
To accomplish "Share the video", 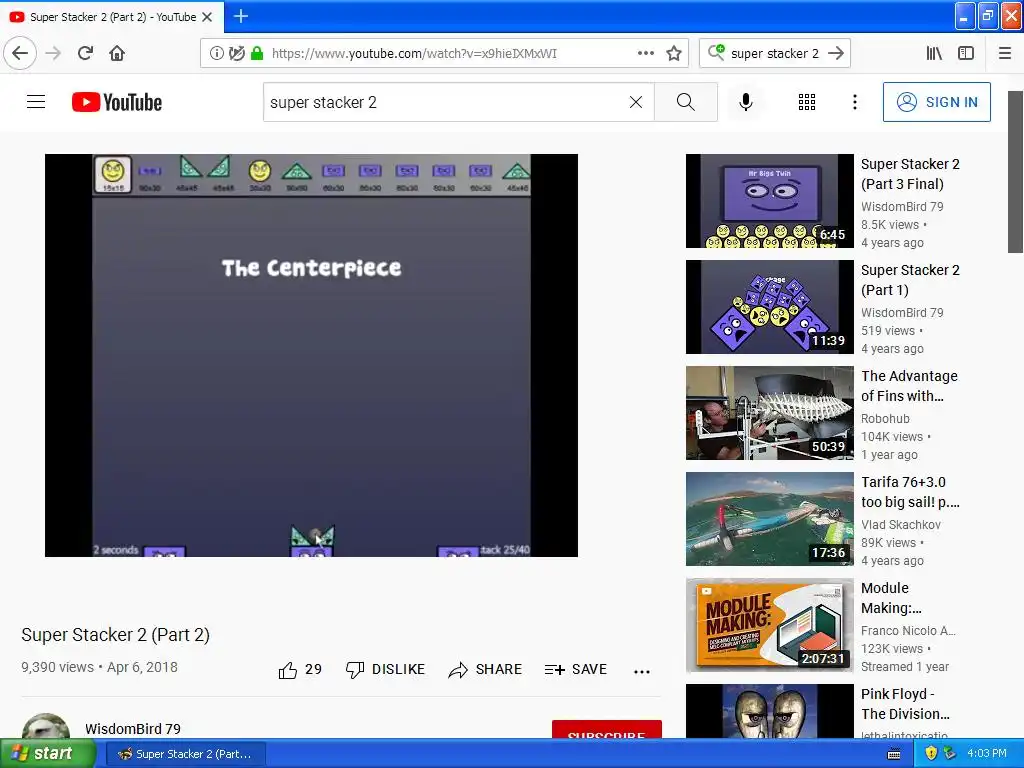I will click(x=485, y=669).
